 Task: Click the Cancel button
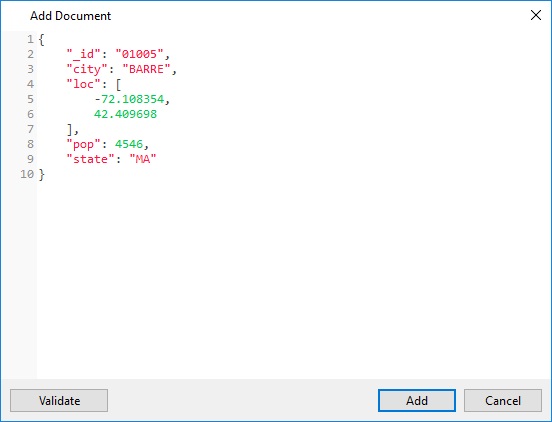click(503, 400)
